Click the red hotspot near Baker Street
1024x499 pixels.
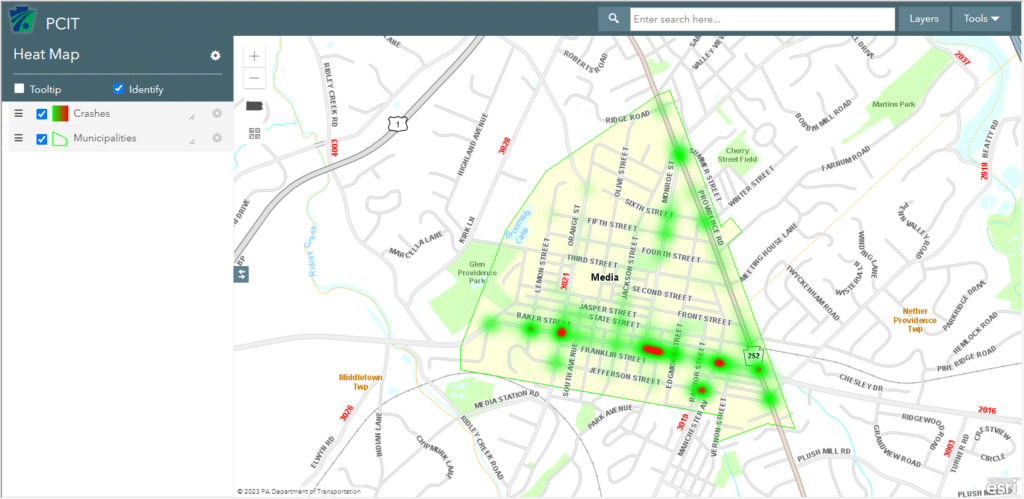point(561,332)
